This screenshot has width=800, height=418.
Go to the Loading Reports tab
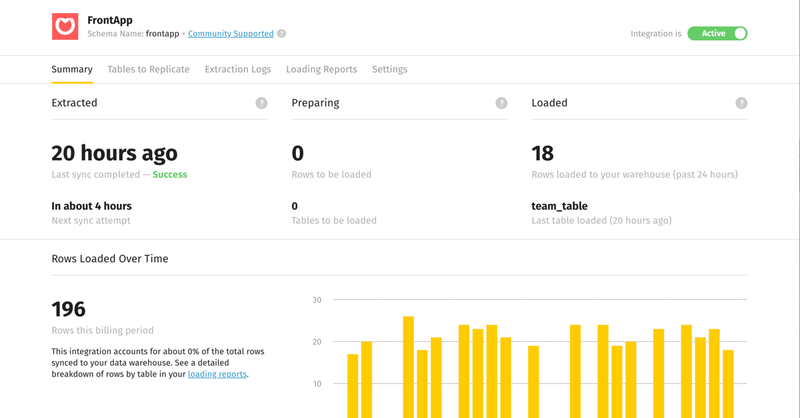(321, 70)
